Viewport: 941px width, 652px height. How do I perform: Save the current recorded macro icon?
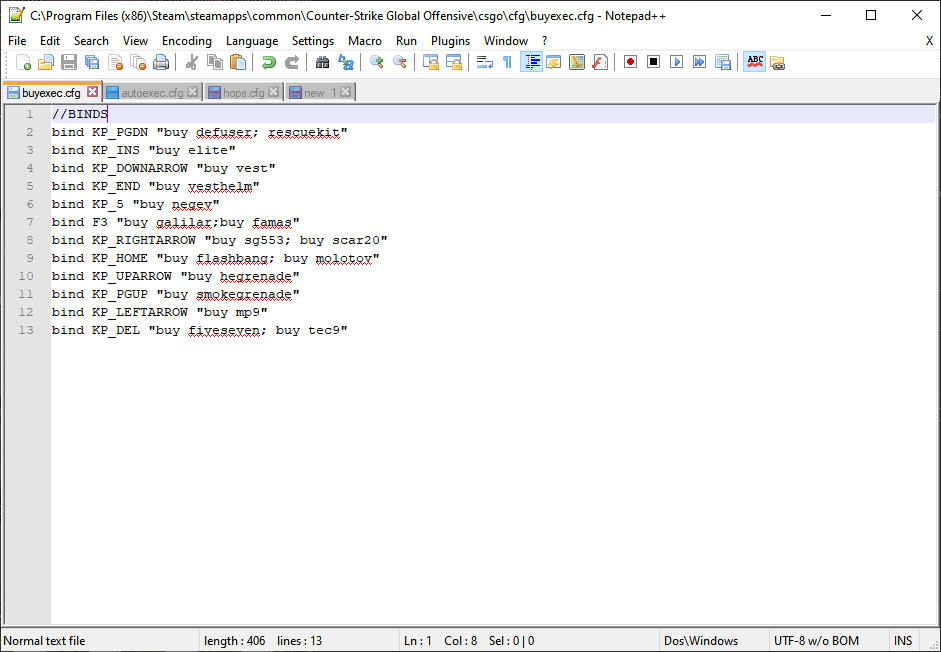coord(723,62)
